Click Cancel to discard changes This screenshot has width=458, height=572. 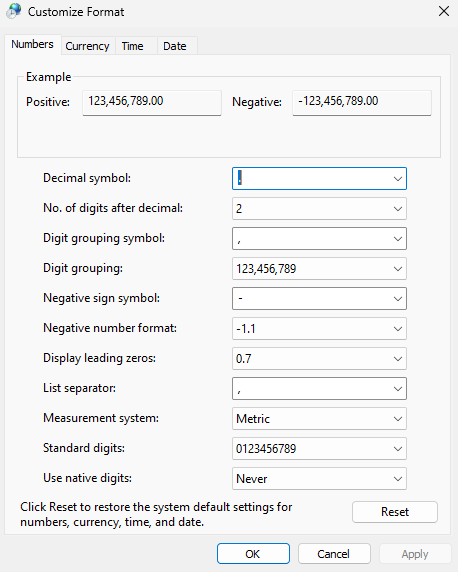334,554
